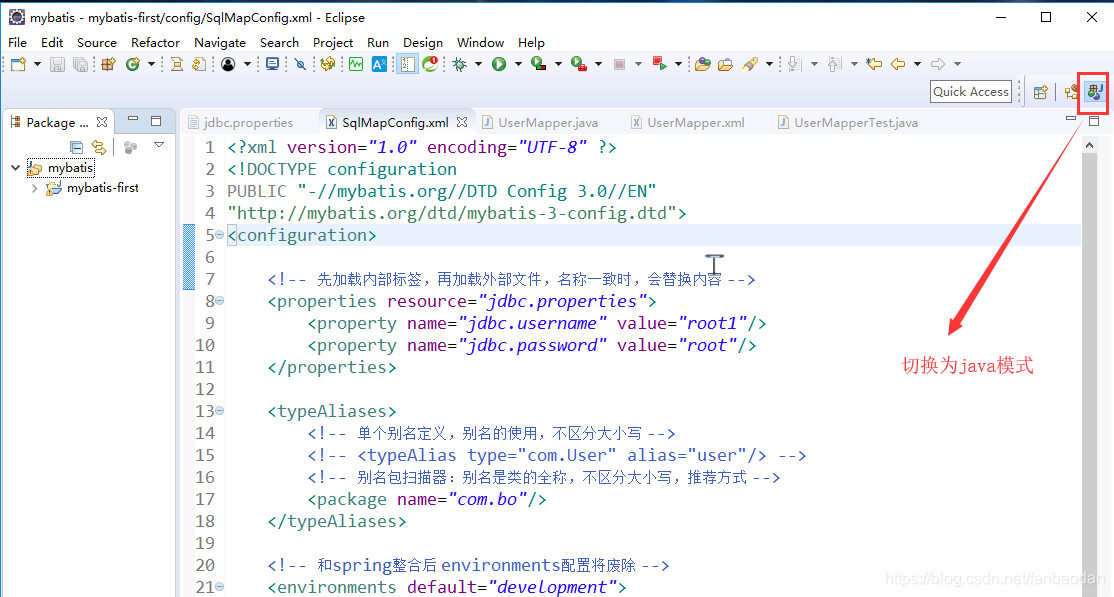Image resolution: width=1114 pixels, height=597 pixels.
Task: Click the Save icon
Action: (x=56, y=64)
